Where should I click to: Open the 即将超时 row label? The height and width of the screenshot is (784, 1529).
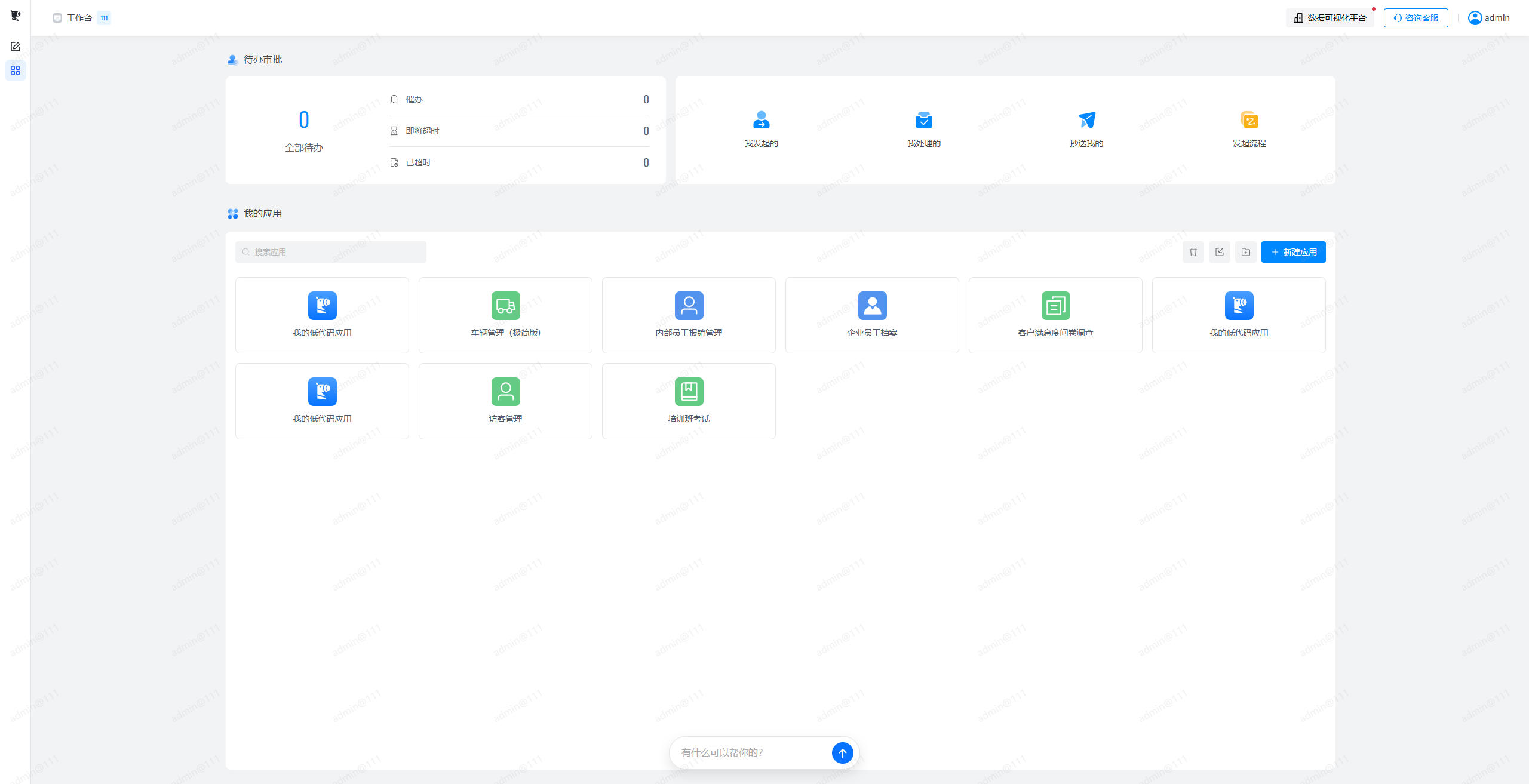[x=423, y=131]
